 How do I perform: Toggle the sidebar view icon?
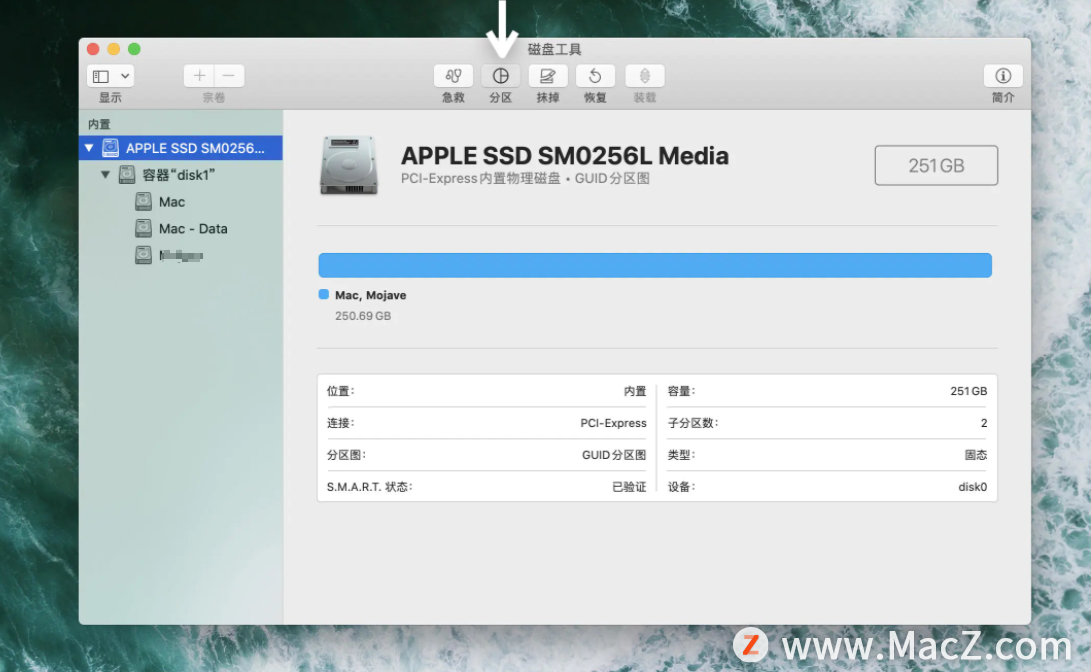click(x=102, y=76)
